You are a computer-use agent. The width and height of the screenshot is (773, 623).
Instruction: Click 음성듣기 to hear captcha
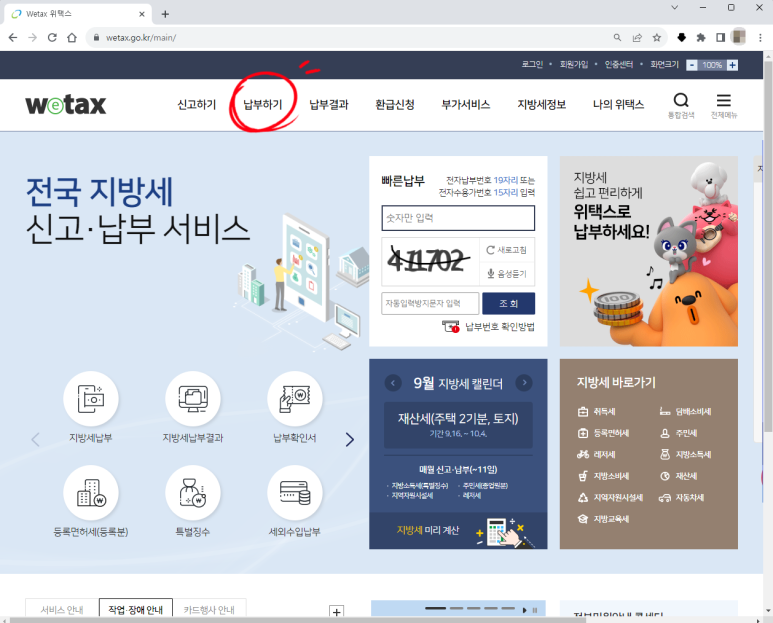[507, 274]
